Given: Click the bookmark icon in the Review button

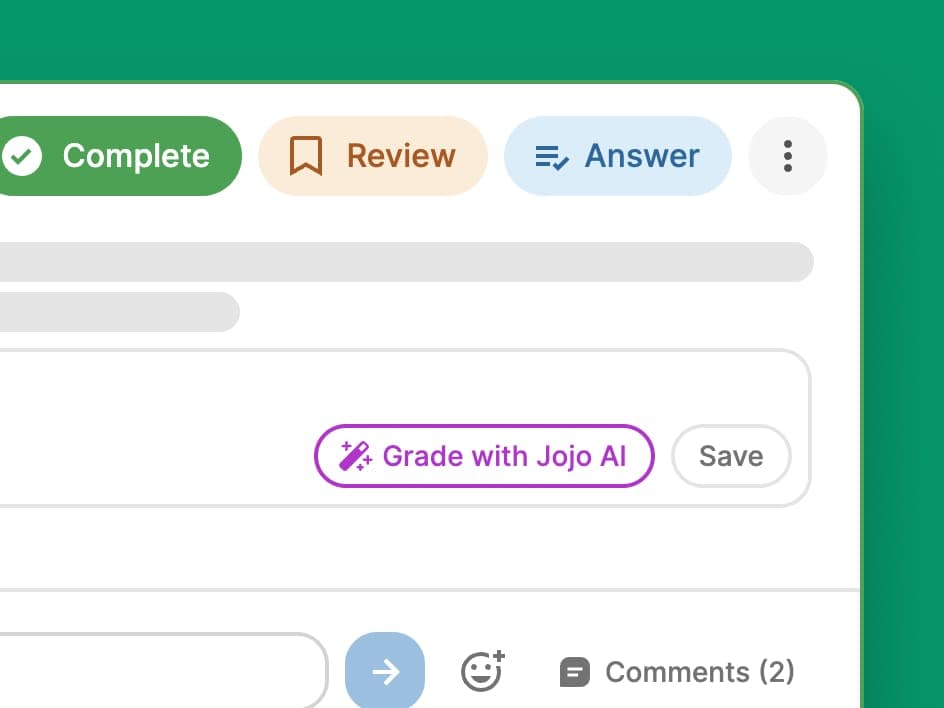Looking at the screenshot, I should tap(306, 156).
